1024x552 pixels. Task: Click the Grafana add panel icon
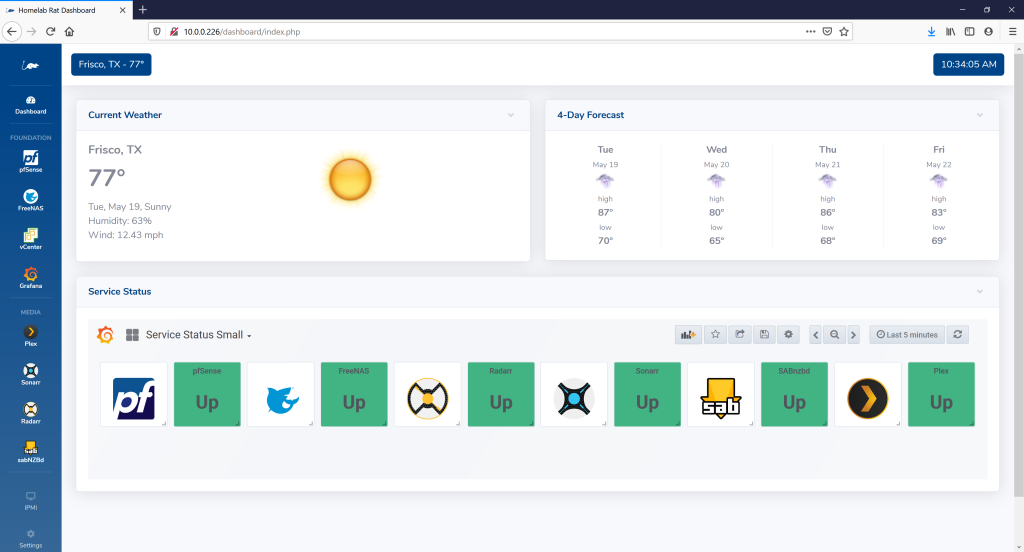688,334
